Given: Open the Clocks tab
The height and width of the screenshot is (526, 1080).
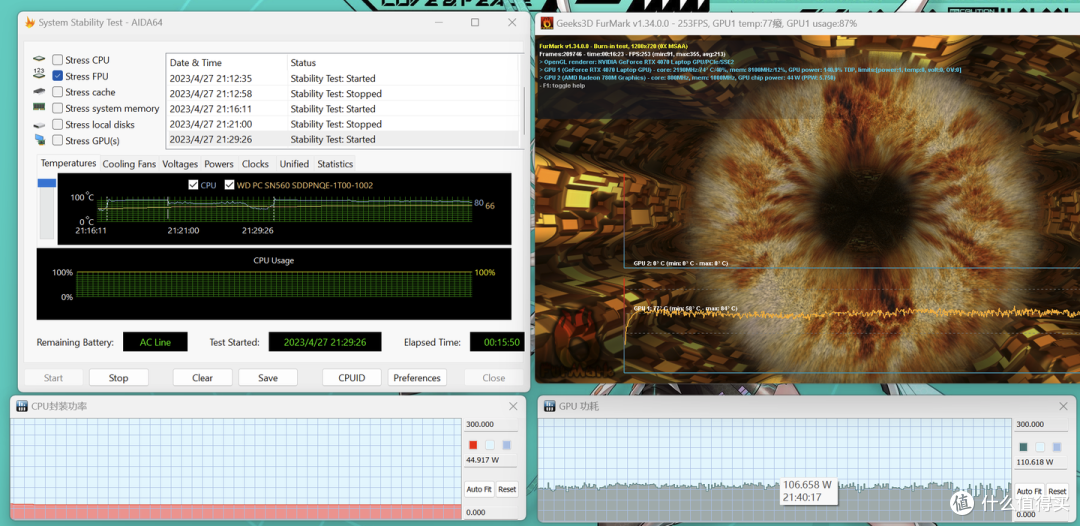Looking at the screenshot, I should point(255,164).
